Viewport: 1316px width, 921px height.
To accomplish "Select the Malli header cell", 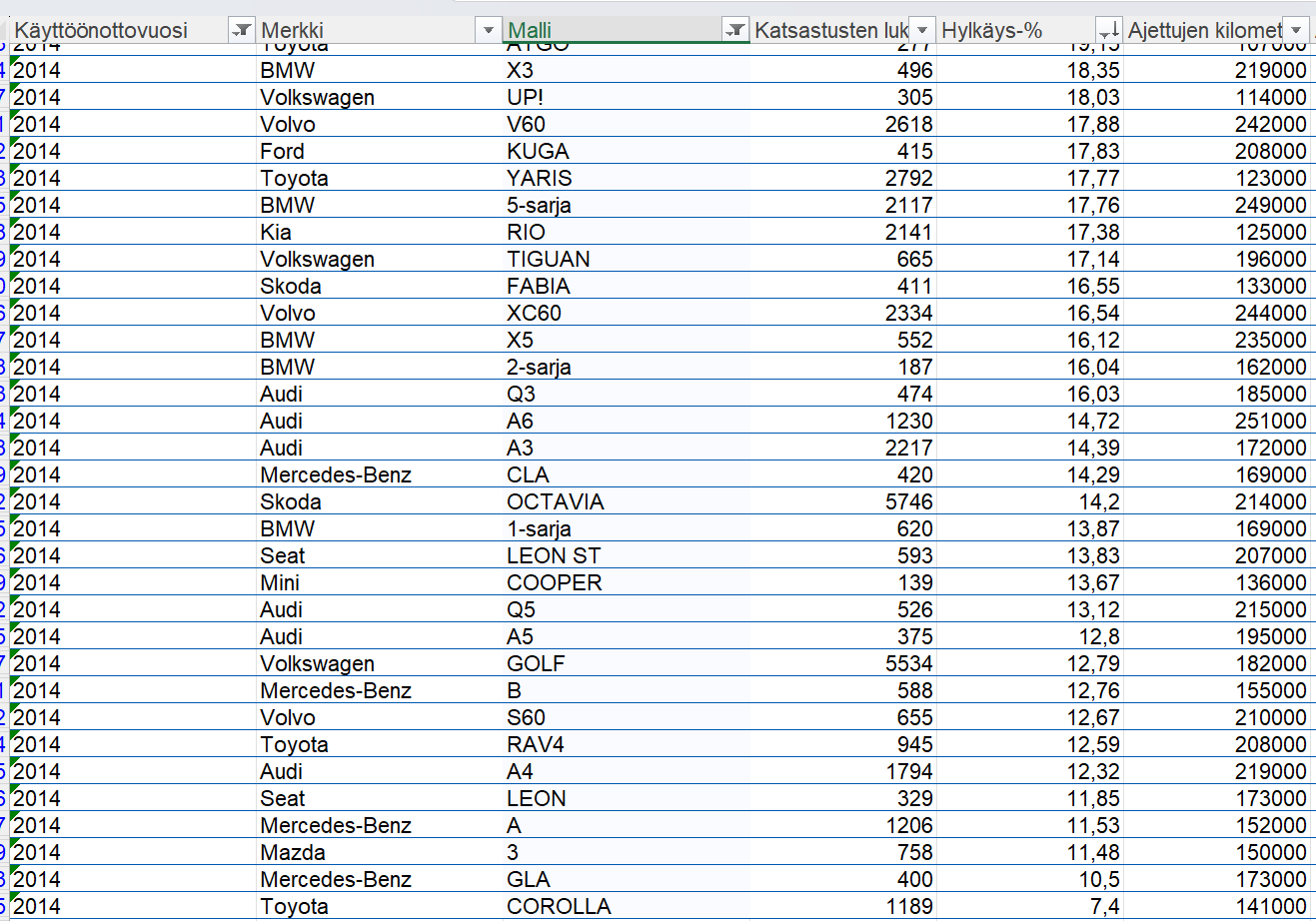I will pyautogui.click(x=627, y=30).
